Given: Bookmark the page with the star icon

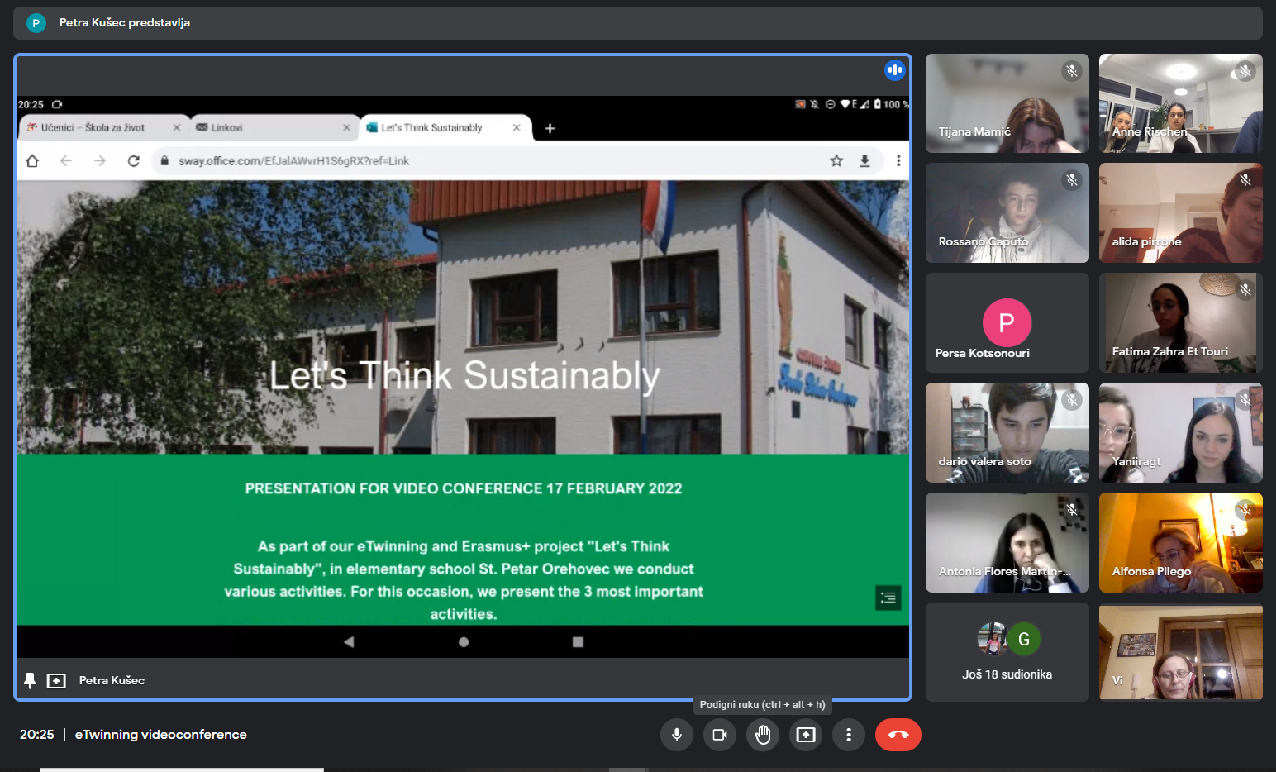Looking at the screenshot, I should click(836, 161).
